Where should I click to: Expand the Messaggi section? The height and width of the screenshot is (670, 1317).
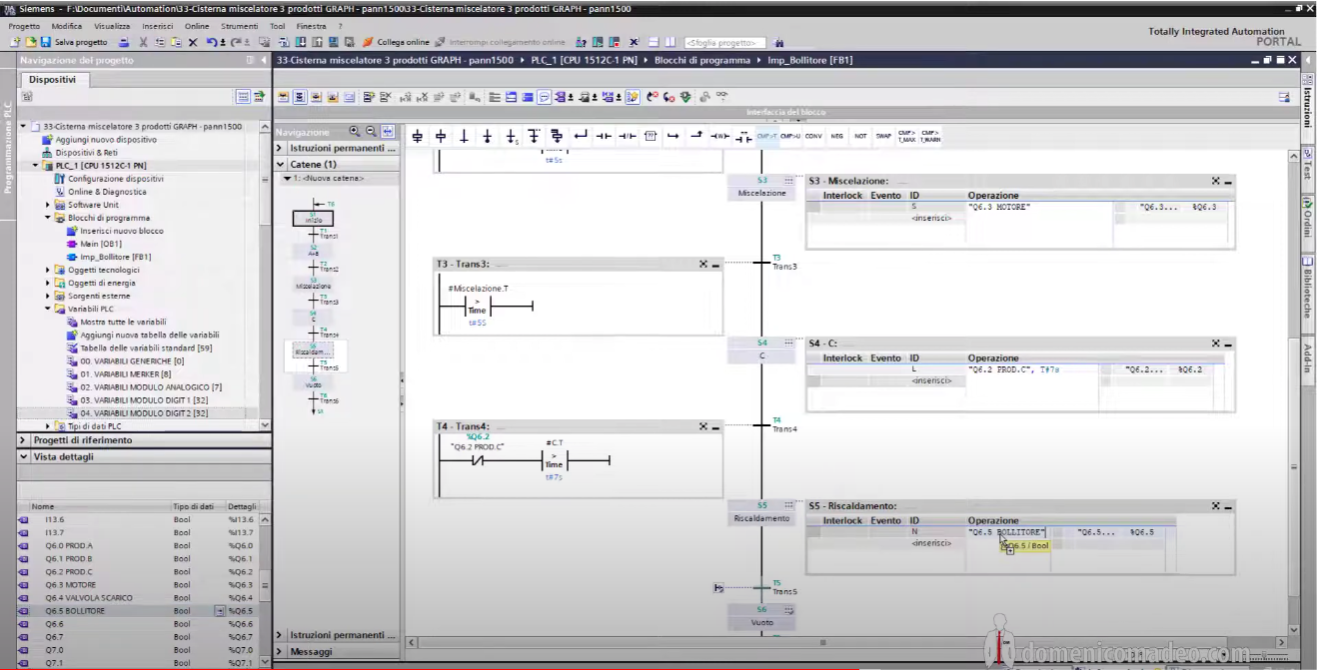pos(280,651)
